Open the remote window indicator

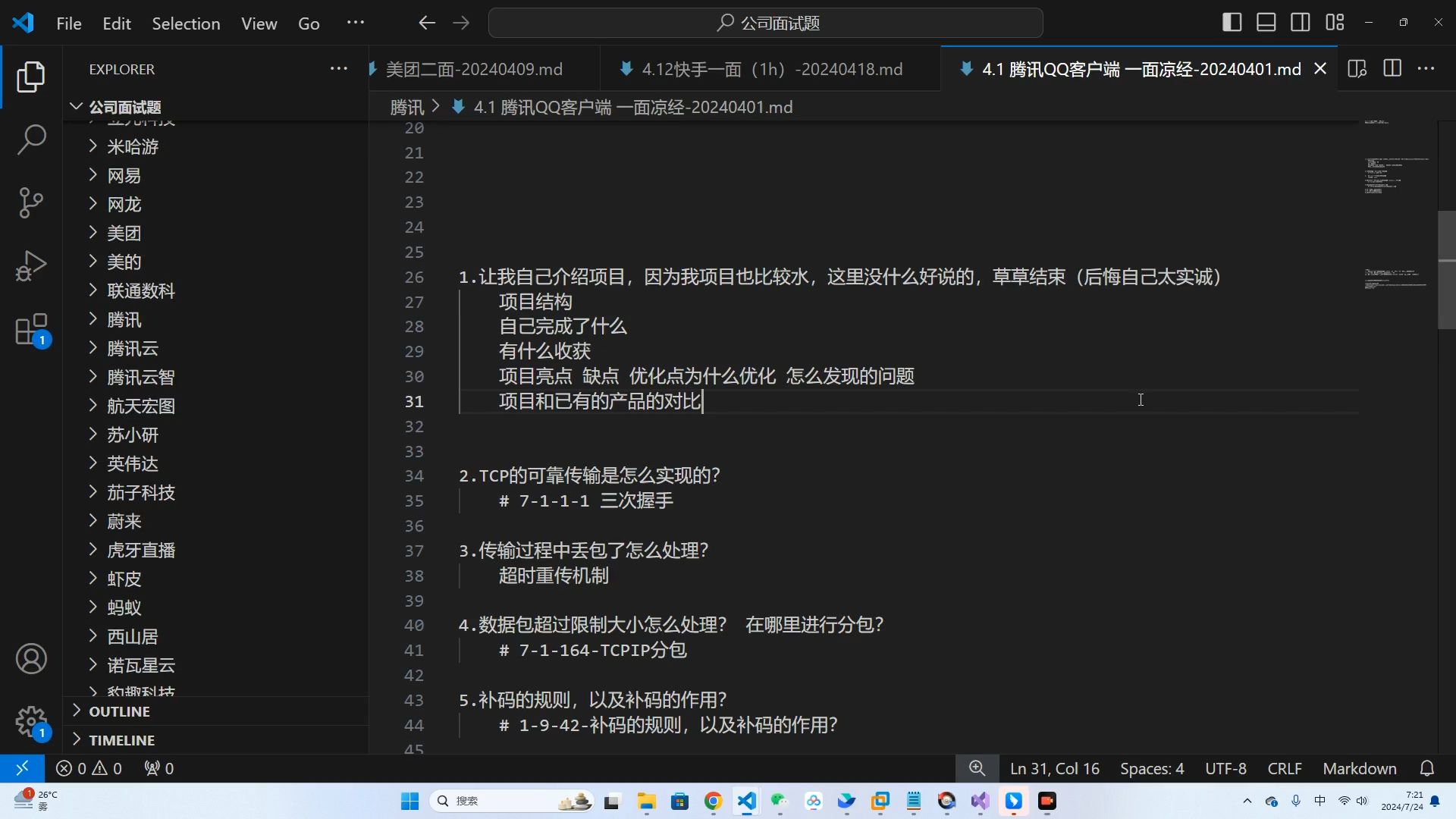coord(22,768)
